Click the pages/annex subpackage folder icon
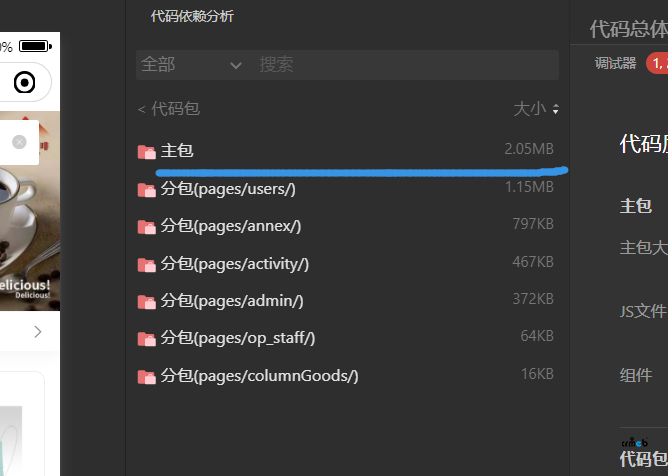Image resolution: width=668 pixels, height=476 pixels. pos(147,227)
